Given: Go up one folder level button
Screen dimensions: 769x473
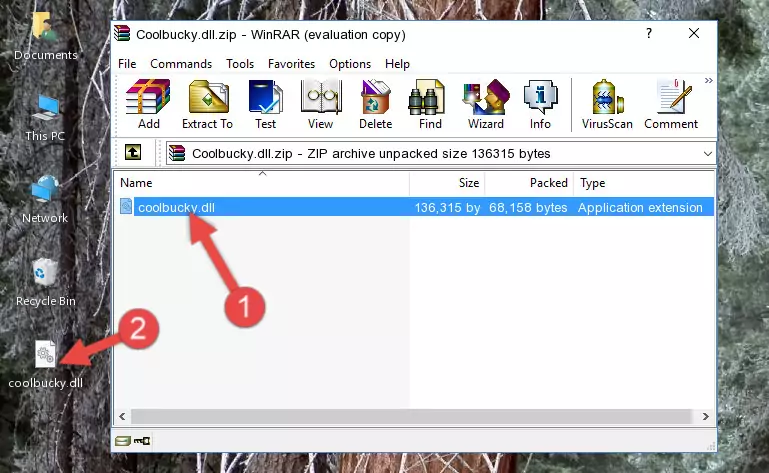Looking at the screenshot, I should (x=133, y=153).
